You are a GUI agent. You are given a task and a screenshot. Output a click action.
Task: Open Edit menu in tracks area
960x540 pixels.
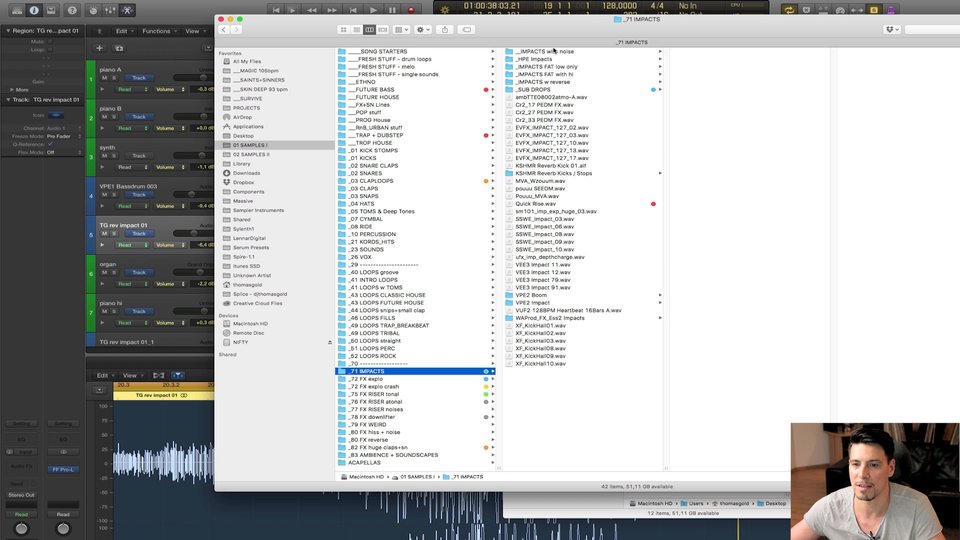(124, 31)
